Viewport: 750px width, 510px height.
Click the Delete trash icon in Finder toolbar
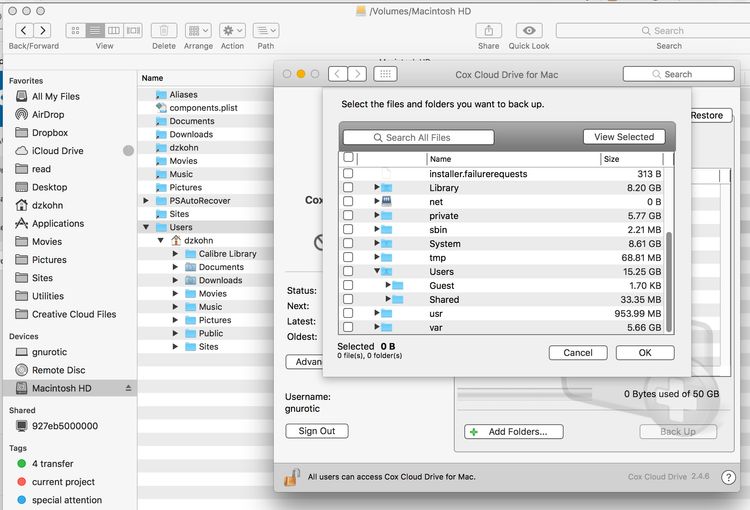[x=164, y=31]
